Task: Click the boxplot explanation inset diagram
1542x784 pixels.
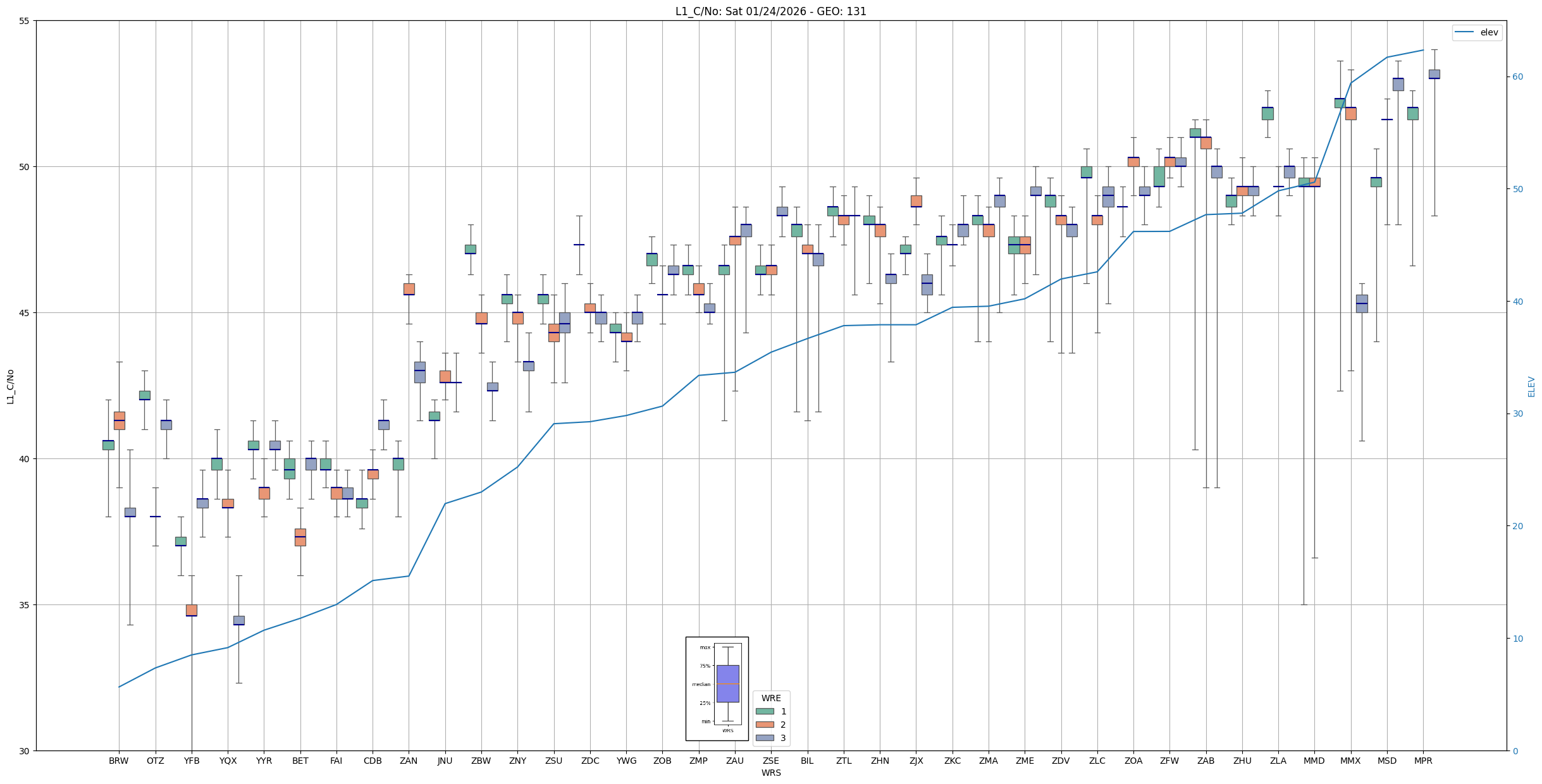Action: coord(717,689)
